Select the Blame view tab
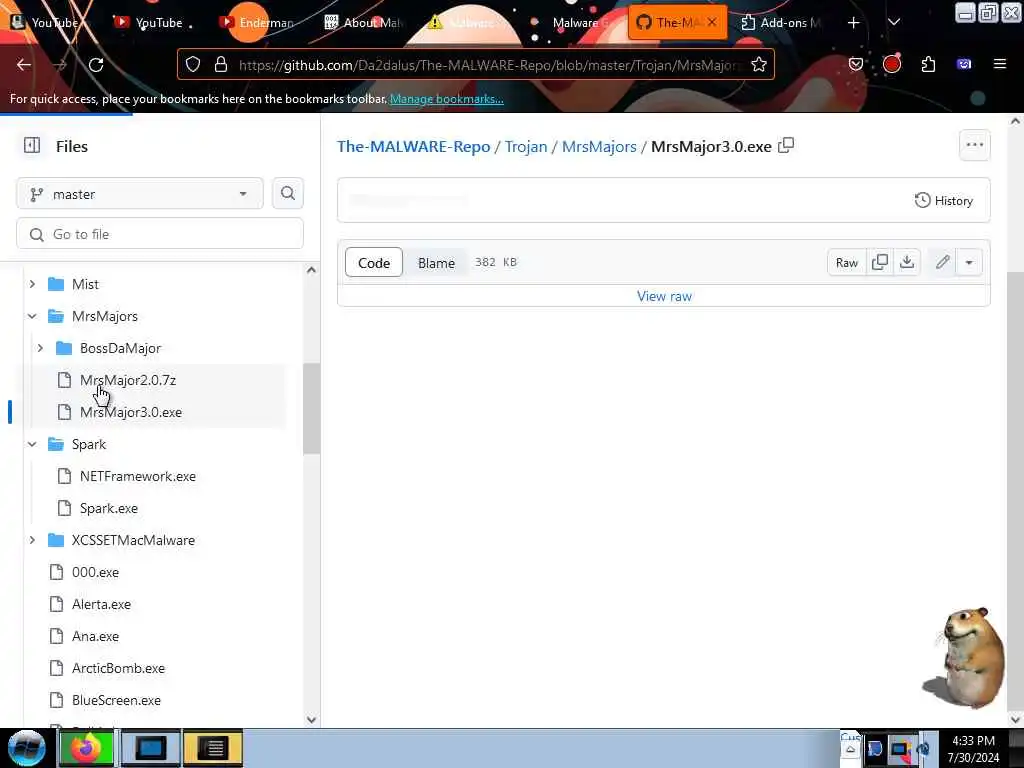The image size is (1024, 768). [436, 263]
